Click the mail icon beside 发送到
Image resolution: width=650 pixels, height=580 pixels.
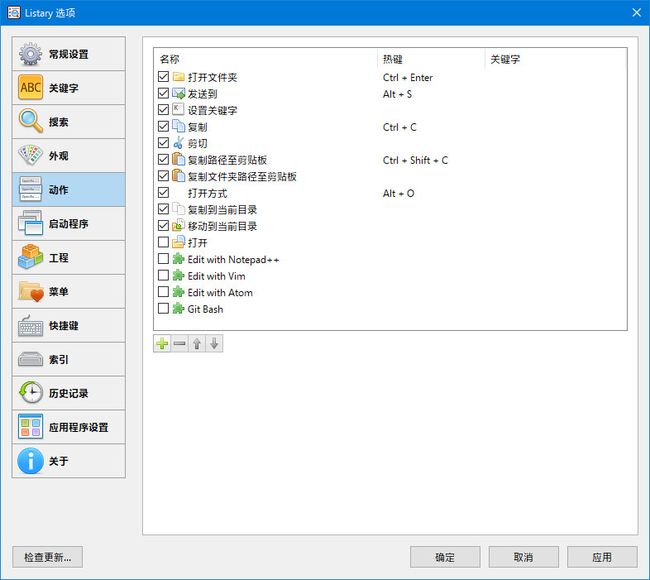(178, 94)
